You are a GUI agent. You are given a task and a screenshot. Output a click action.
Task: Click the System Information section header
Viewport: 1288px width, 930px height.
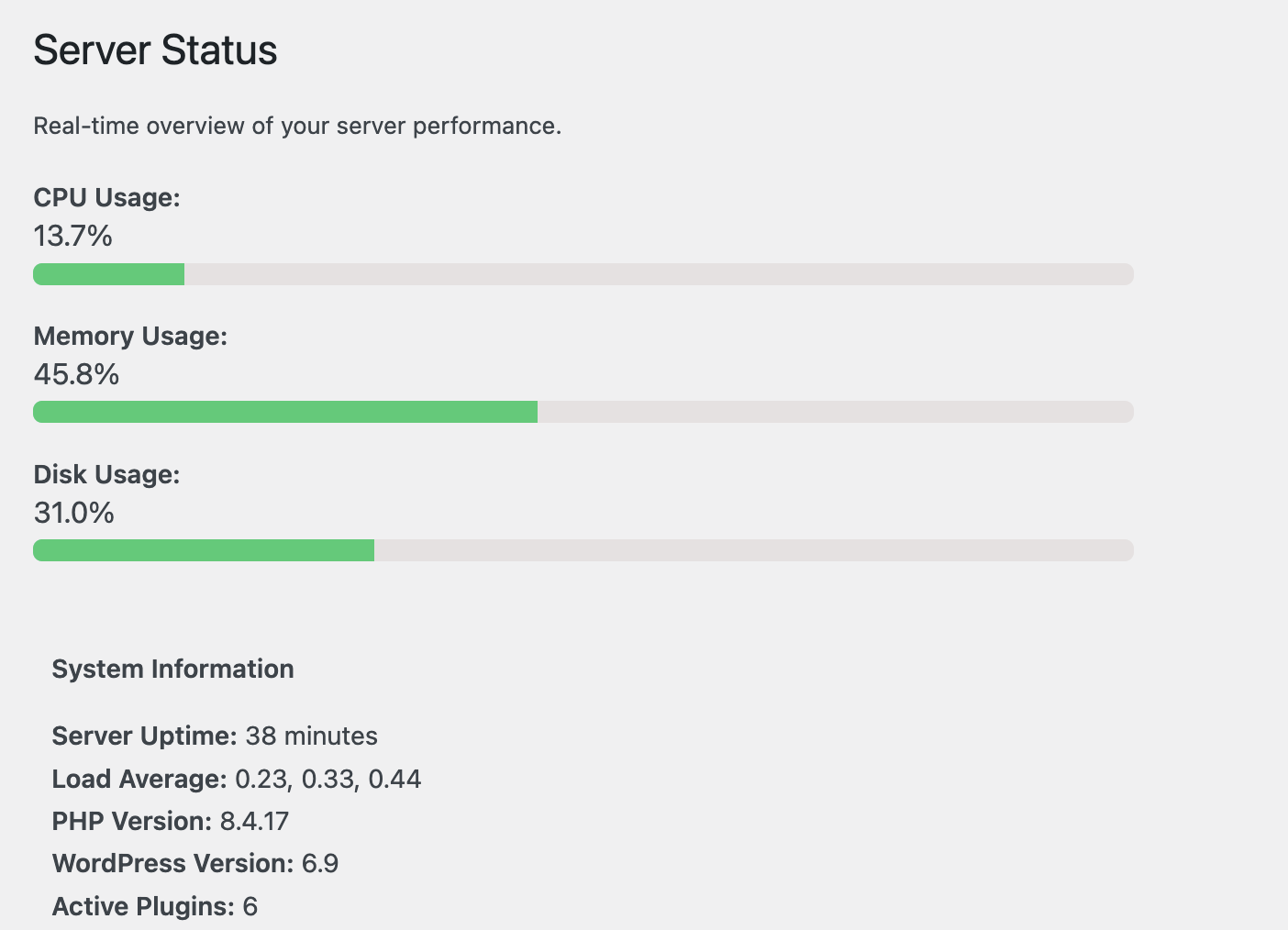pos(172,669)
